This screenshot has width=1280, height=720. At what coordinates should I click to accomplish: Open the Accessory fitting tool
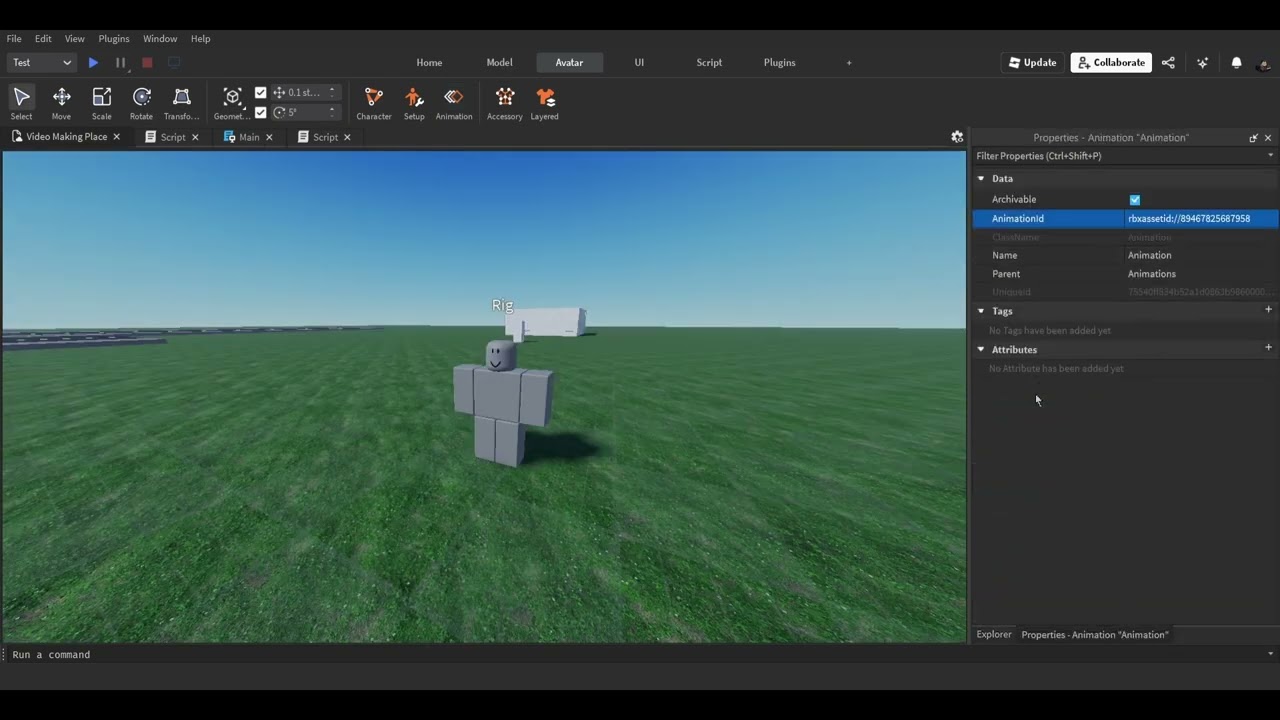click(505, 103)
